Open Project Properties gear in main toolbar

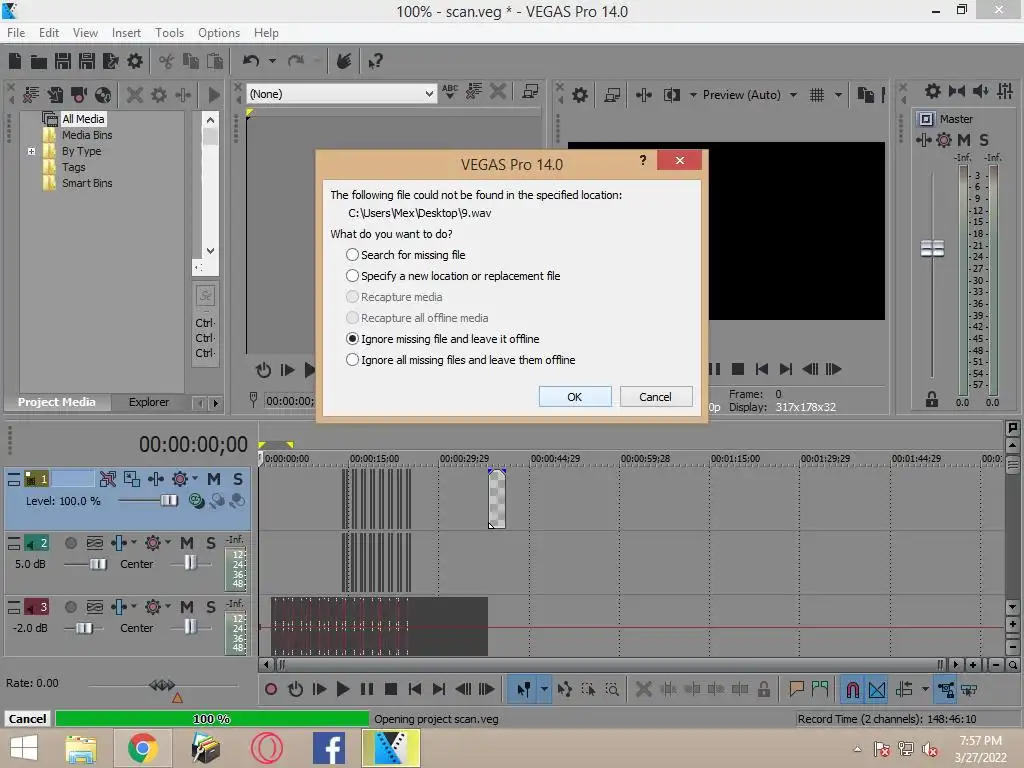[135, 61]
